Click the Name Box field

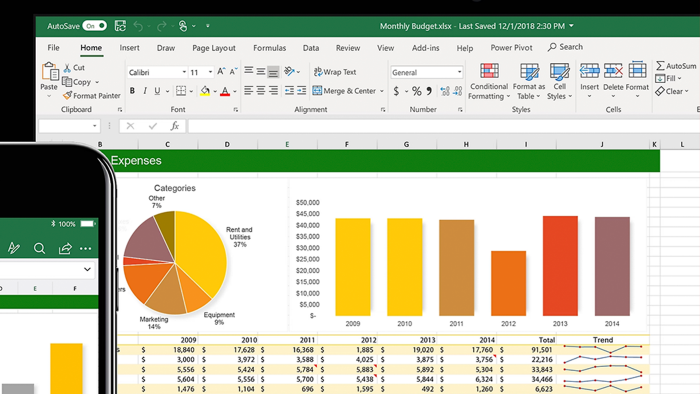tap(69, 126)
